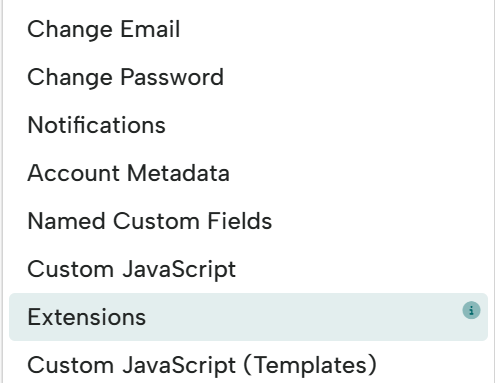Open the Account Metadata page

point(248,173)
